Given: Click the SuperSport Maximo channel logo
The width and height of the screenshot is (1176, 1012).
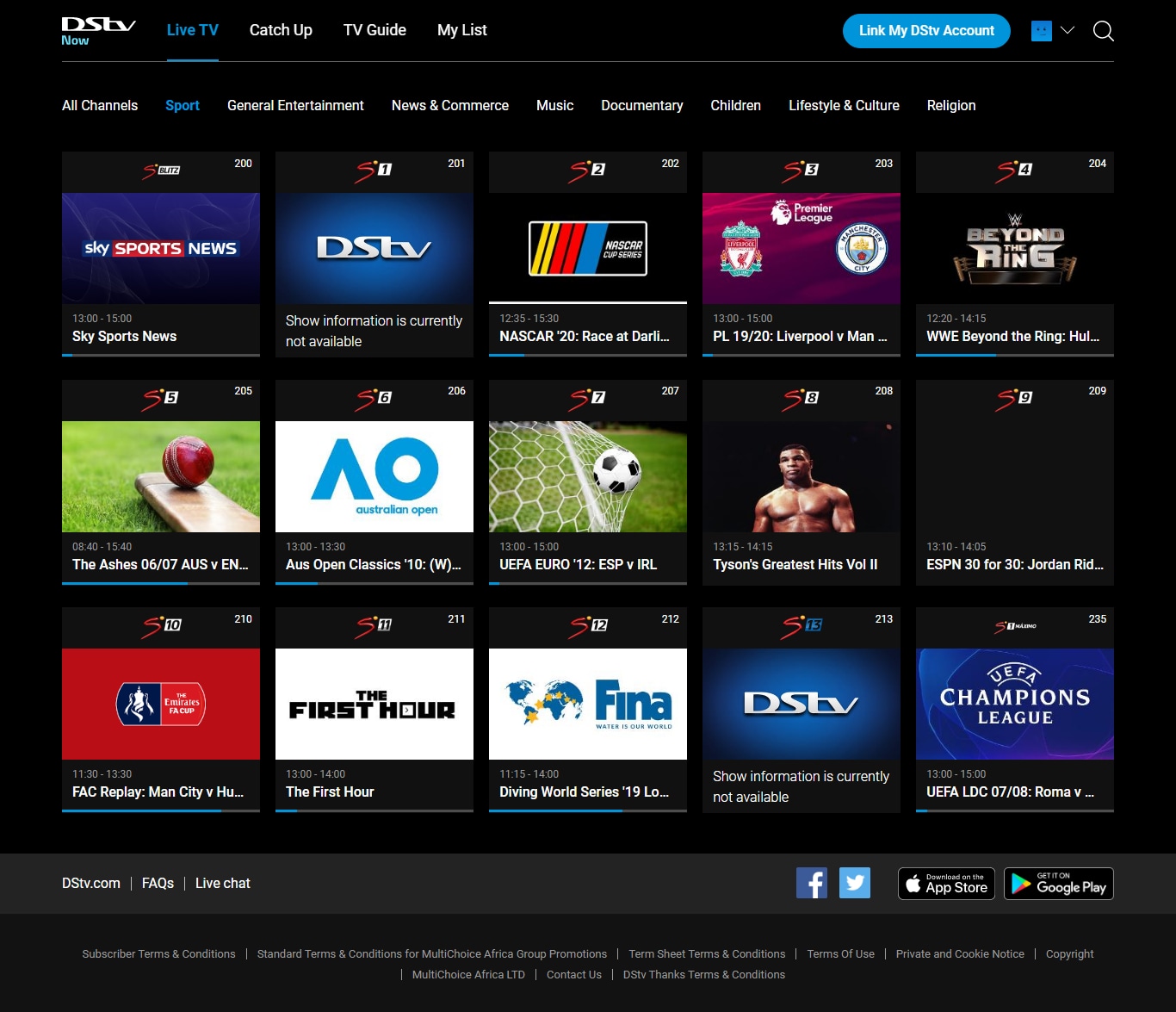Looking at the screenshot, I should point(1016,626).
